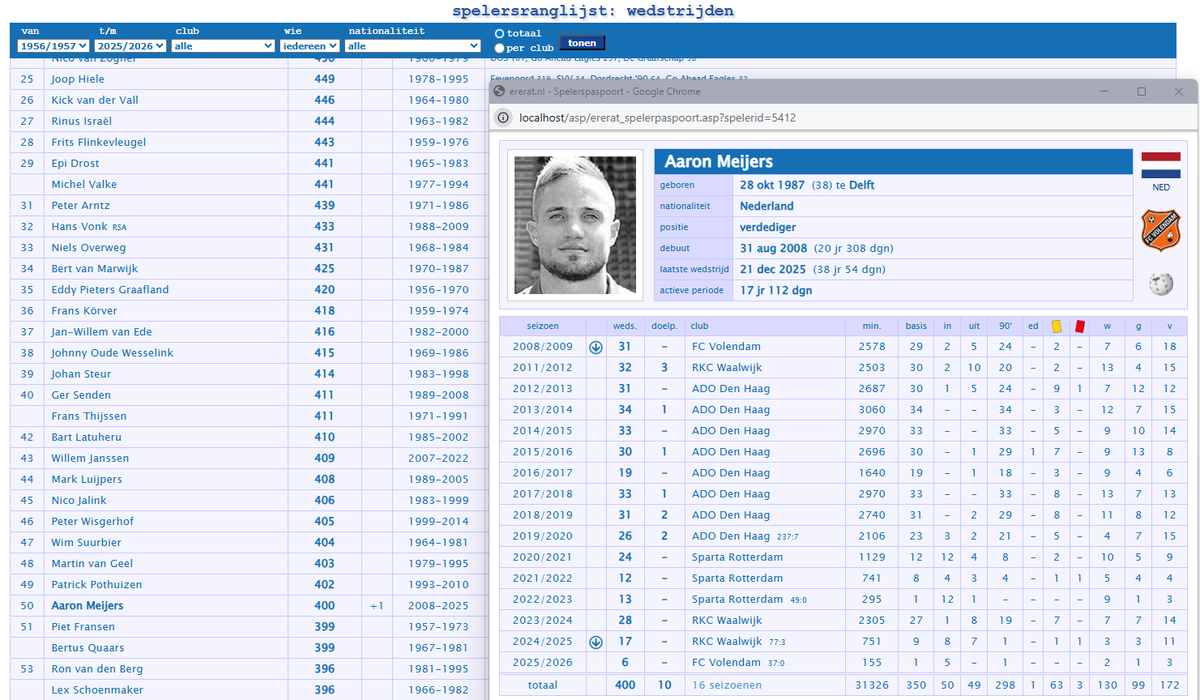Click 'FC Volendam' in the 2008/2009 row

(x=726, y=347)
